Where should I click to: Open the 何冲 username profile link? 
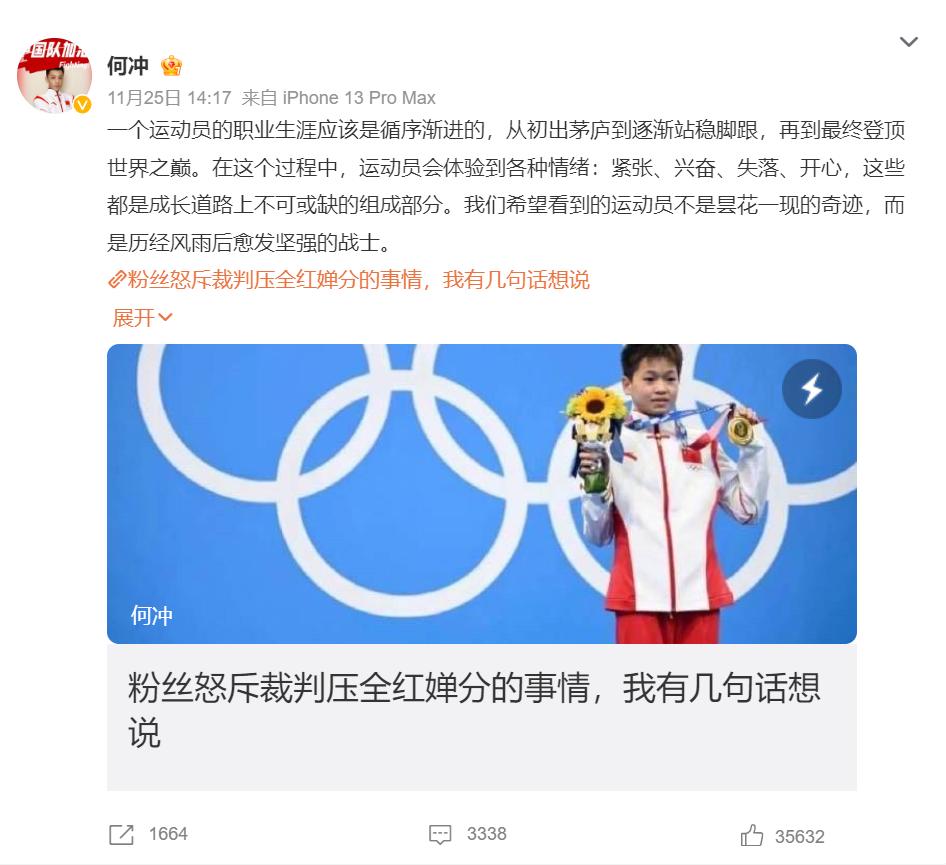pyautogui.click(x=128, y=66)
